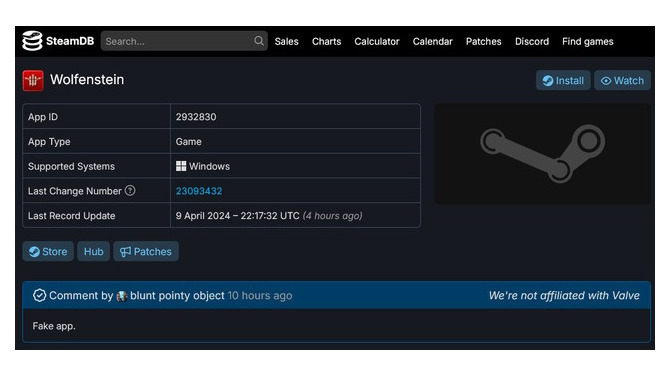The width and height of the screenshot is (670, 377).
Task: Click the '(4 hours ago)' relative time
Action: coord(332,216)
